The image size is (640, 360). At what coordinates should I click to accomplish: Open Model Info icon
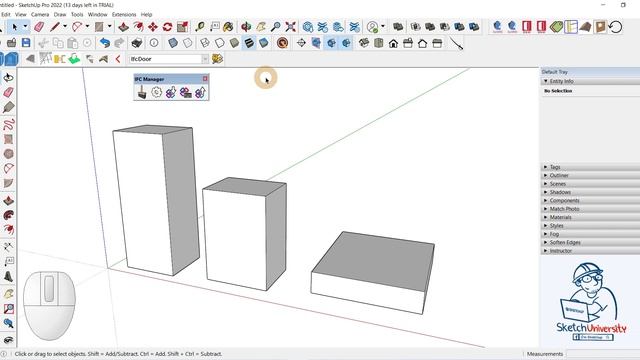154,42
